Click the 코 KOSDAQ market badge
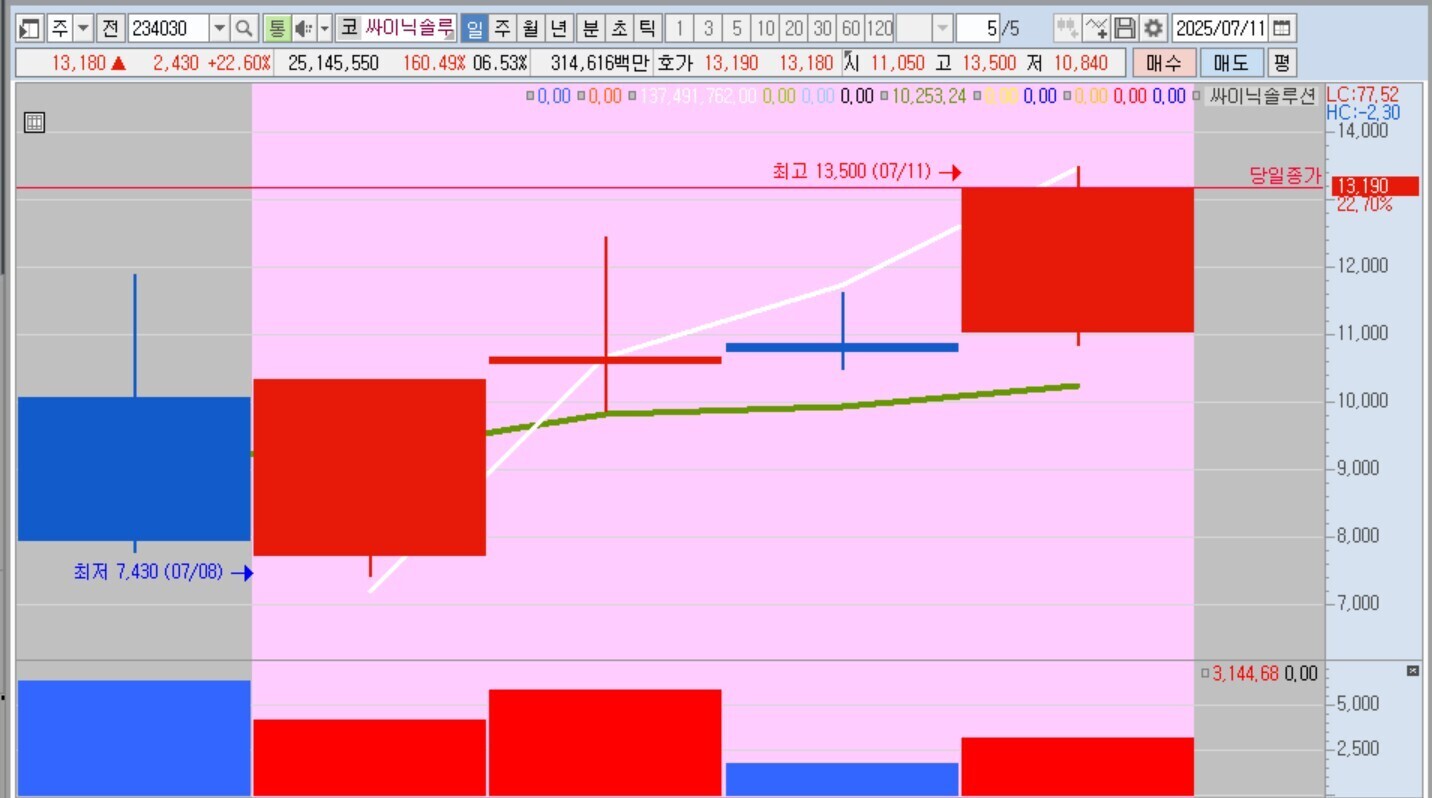This screenshot has width=1432, height=798. tap(348, 28)
